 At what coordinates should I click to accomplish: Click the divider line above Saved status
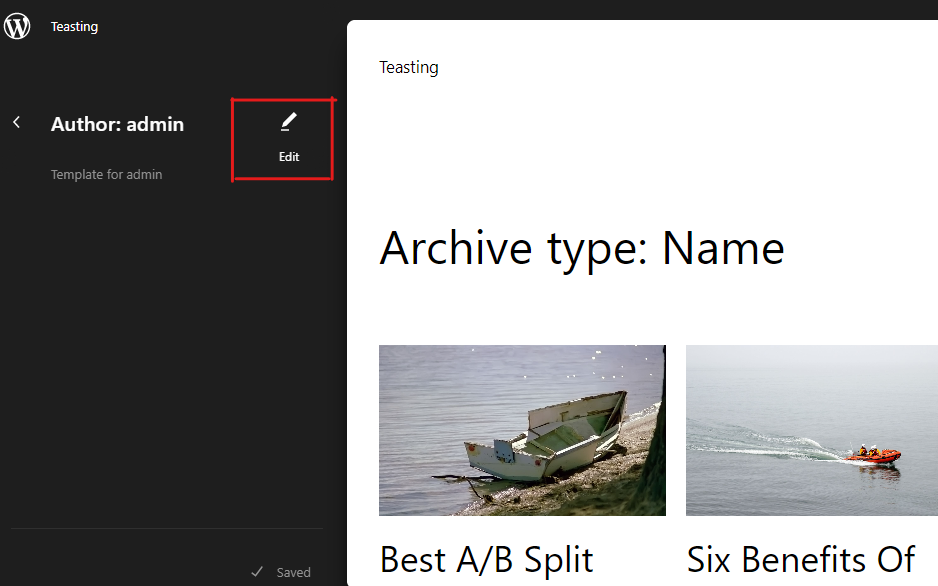167,529
